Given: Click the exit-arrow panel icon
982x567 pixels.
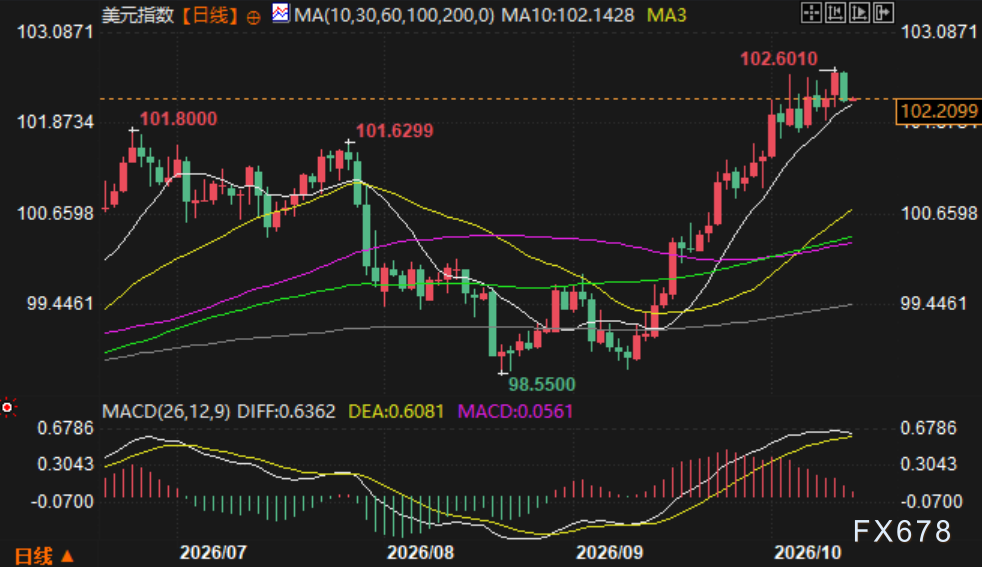Looking at the screenshot, I should pyautogui.click(x=883, y=13).
